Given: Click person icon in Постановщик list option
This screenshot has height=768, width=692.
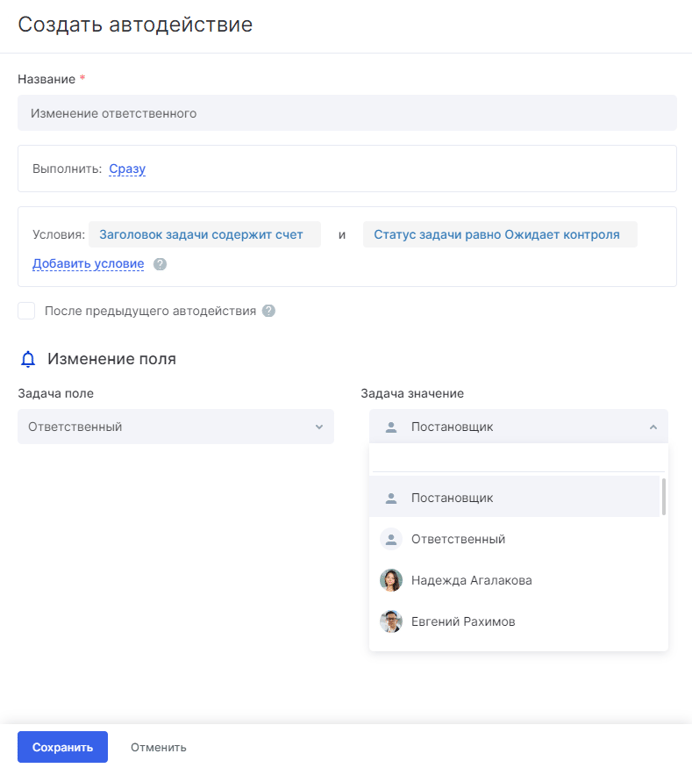Looking at the screenshot, I should (391, 498).
